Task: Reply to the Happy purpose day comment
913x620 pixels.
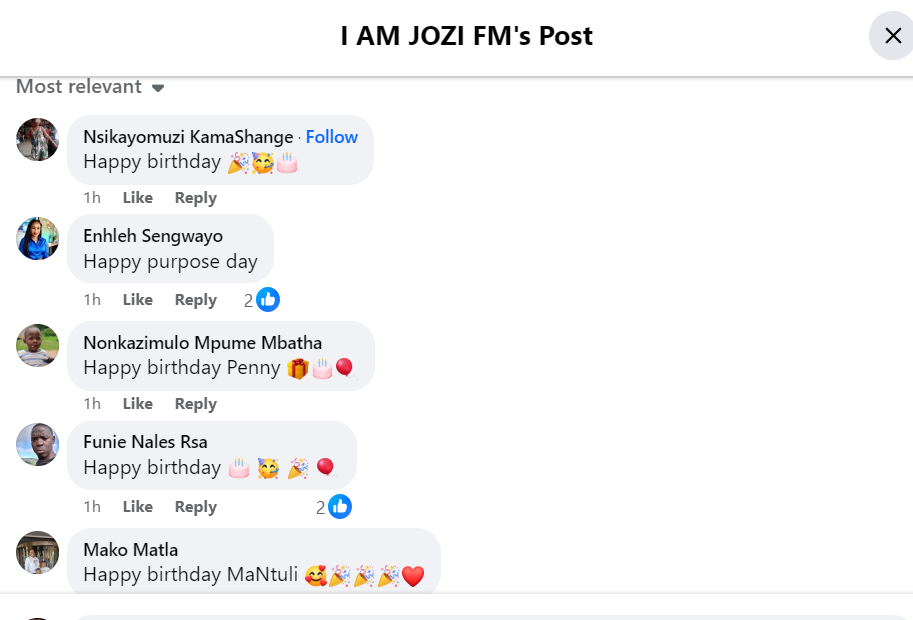Action: pyautogui.click(x=195, y=300)
